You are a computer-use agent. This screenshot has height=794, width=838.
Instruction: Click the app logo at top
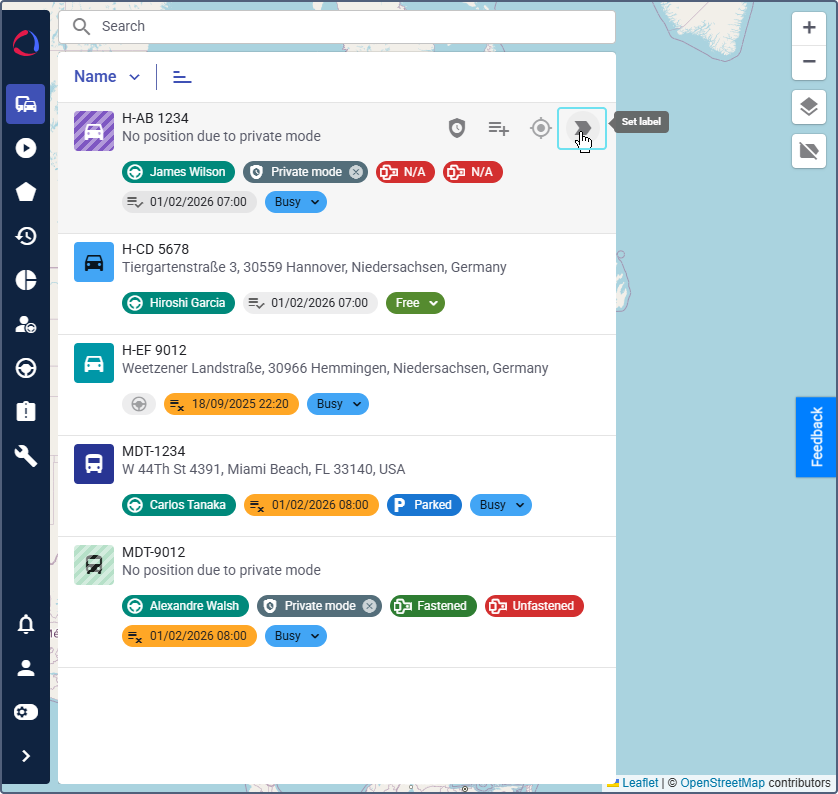click(x=26, y=43)
